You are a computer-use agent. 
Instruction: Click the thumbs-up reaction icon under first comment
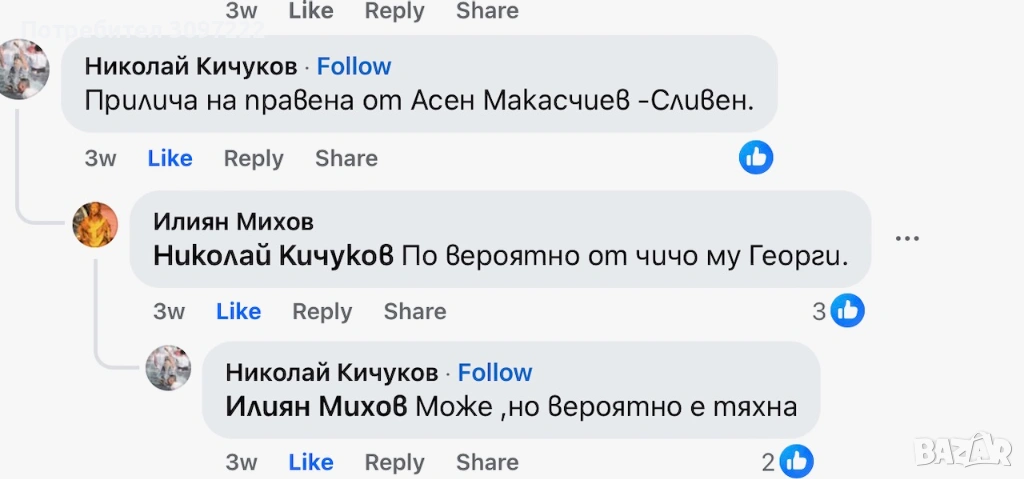click(x=756, y=157)
